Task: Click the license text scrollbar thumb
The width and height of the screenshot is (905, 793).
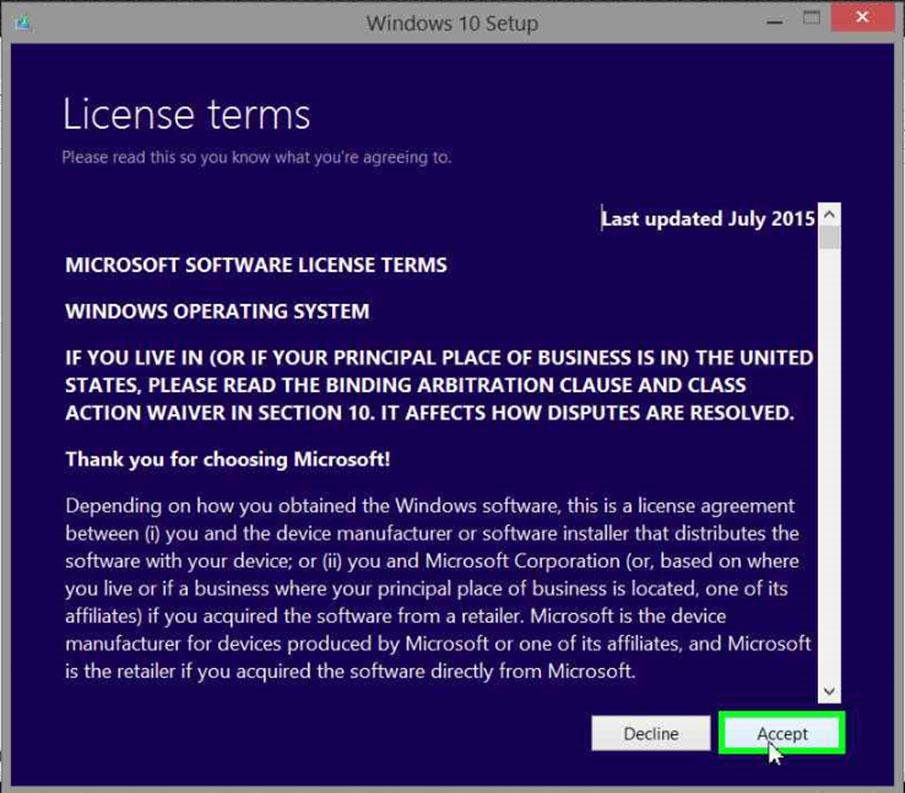Action: tap(829, 238)
